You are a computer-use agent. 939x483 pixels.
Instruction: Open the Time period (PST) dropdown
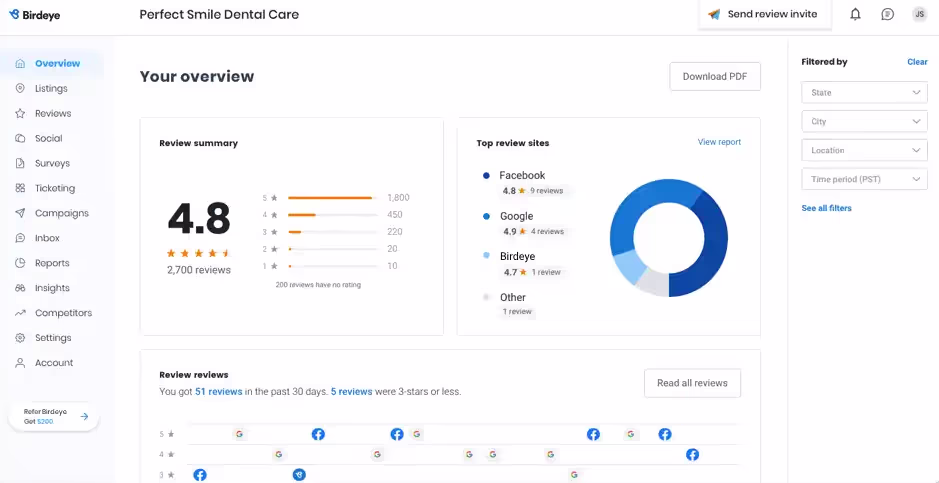[x=864, y=180]
